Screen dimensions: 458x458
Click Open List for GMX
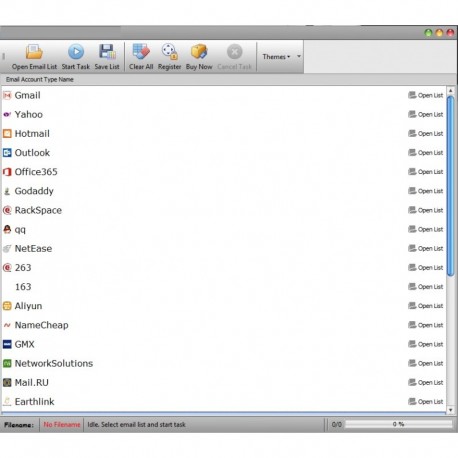coord(426,344)
